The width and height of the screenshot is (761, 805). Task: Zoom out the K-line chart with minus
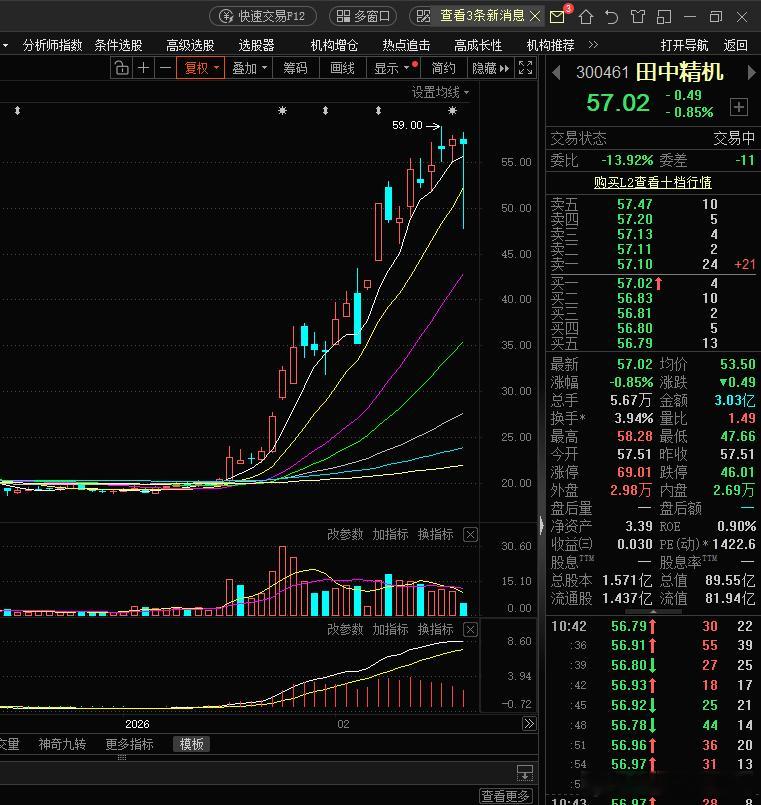click(165, 68)
